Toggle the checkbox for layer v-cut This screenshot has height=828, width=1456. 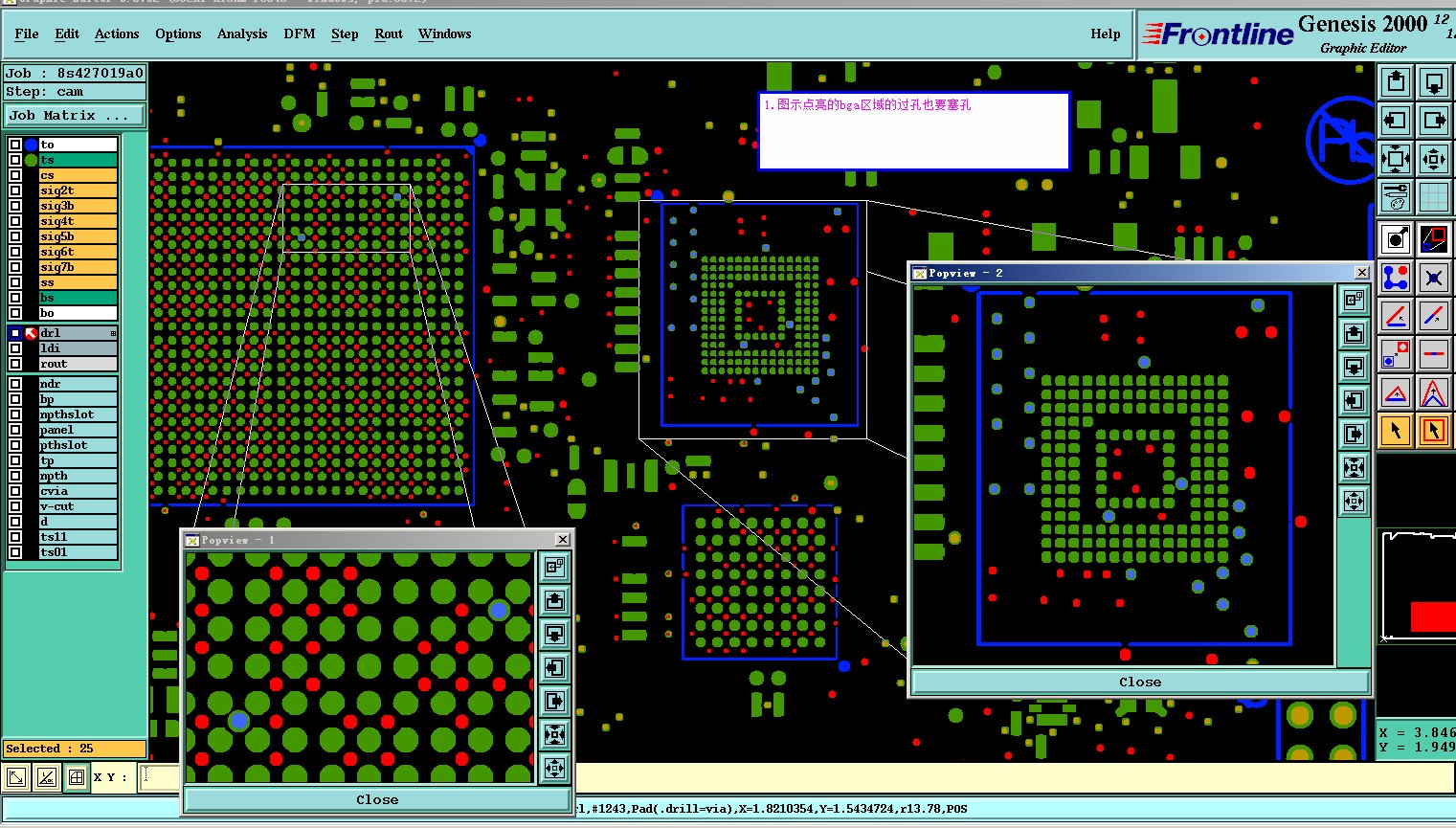click(15, 506)
